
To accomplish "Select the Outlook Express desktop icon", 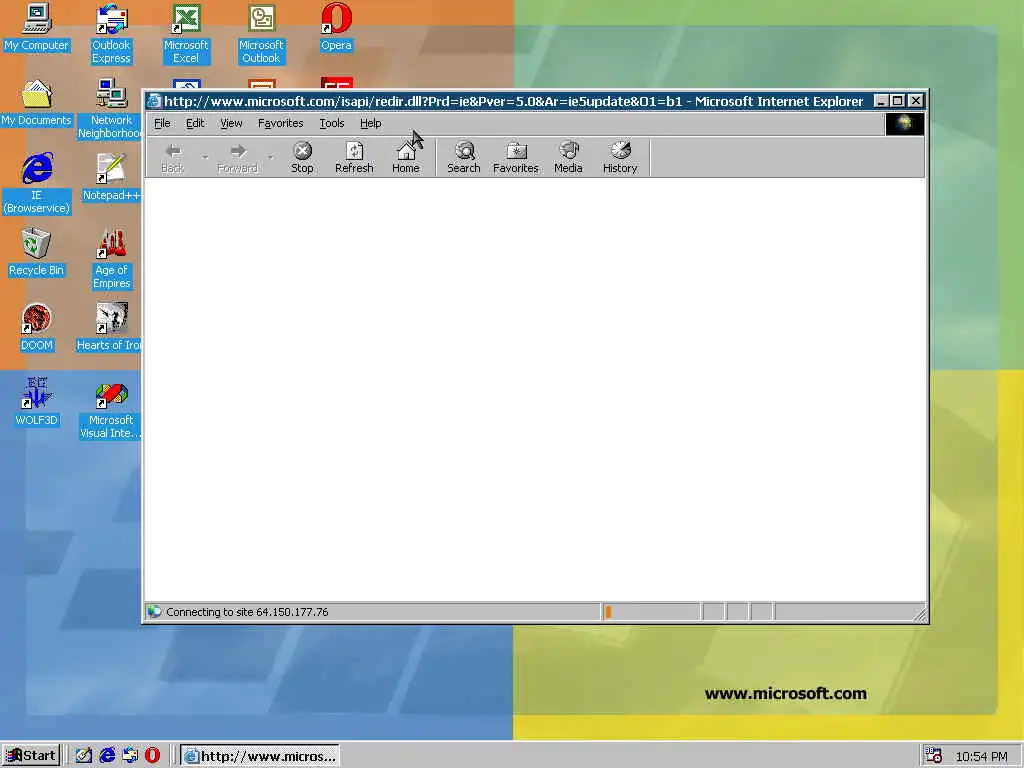I will tap(111, 34).
